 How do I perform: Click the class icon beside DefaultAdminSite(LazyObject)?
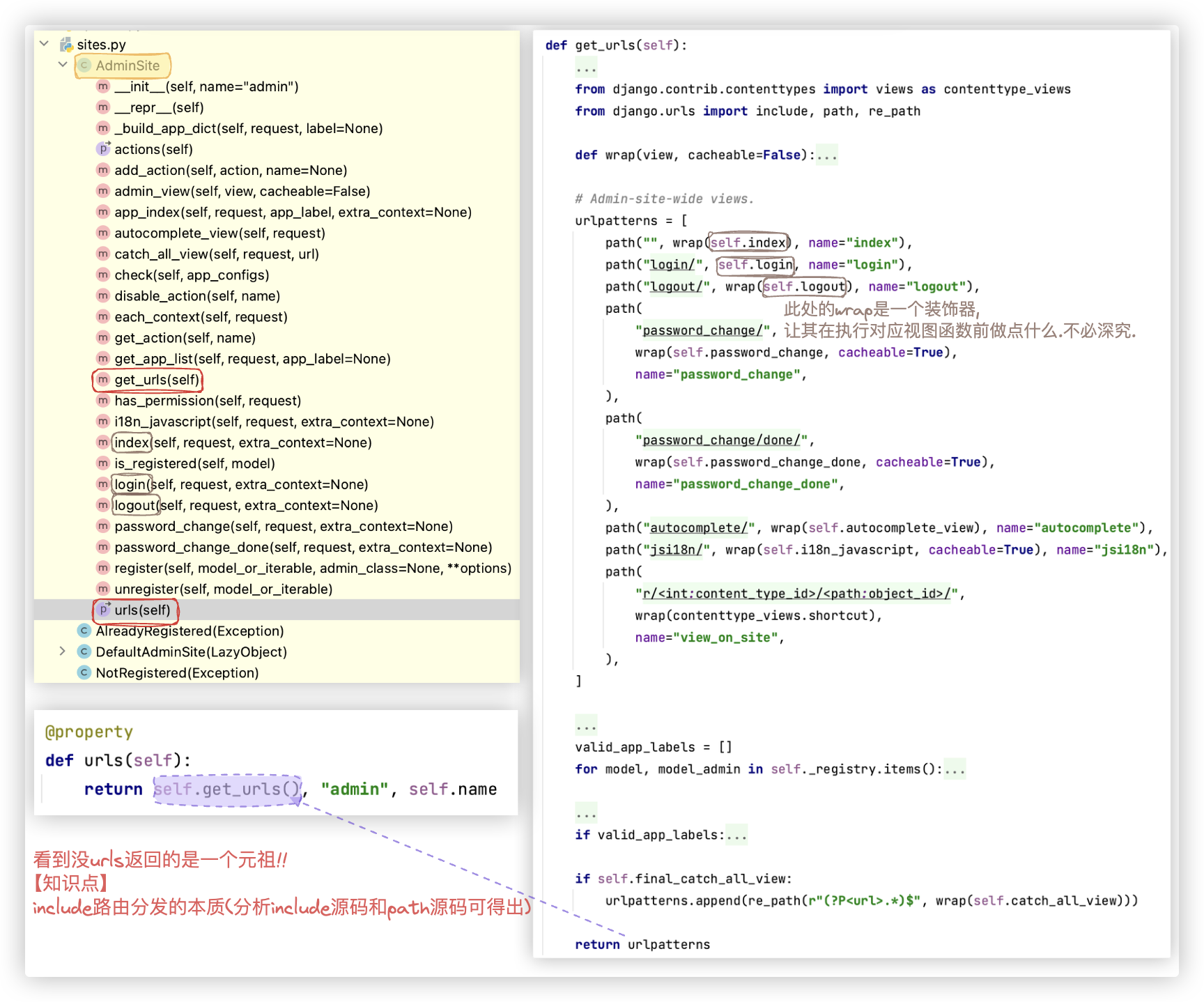(x=84, y=652)
